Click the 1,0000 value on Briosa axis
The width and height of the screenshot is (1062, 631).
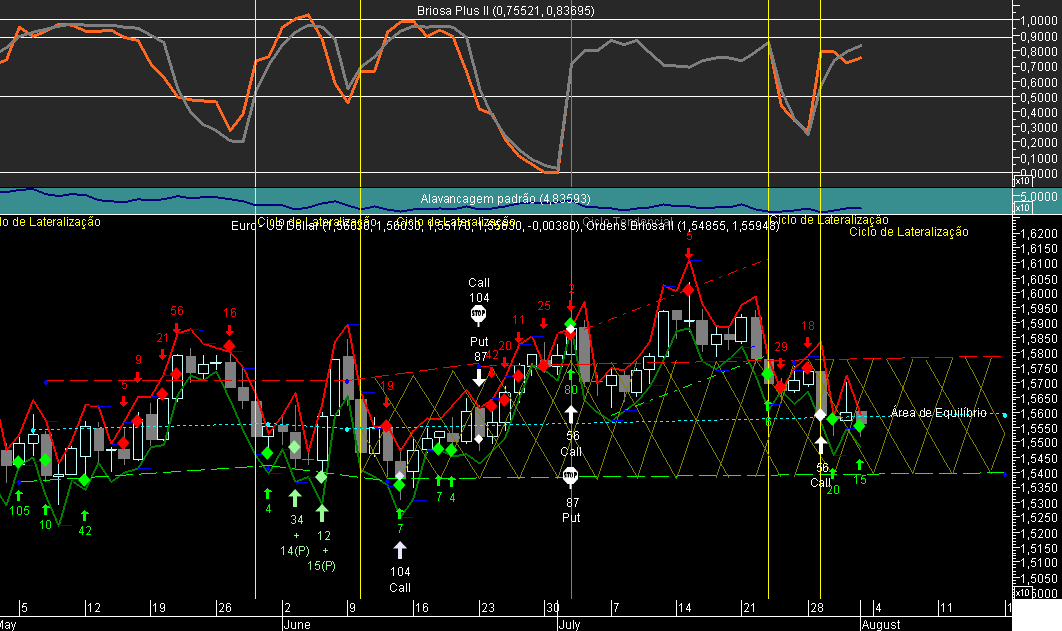1039,21
